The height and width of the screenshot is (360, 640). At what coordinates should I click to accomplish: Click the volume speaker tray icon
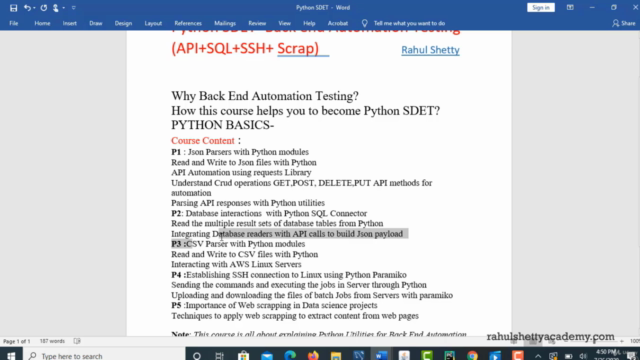tap(583, 356)
